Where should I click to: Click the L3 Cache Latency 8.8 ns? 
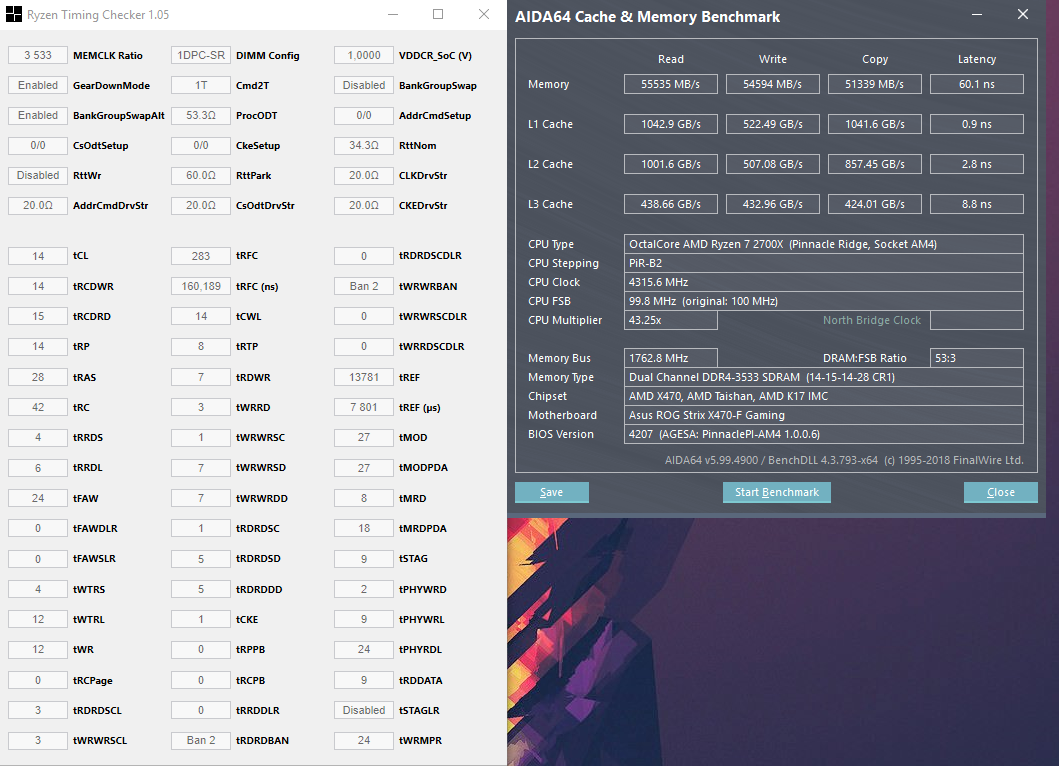977,204
